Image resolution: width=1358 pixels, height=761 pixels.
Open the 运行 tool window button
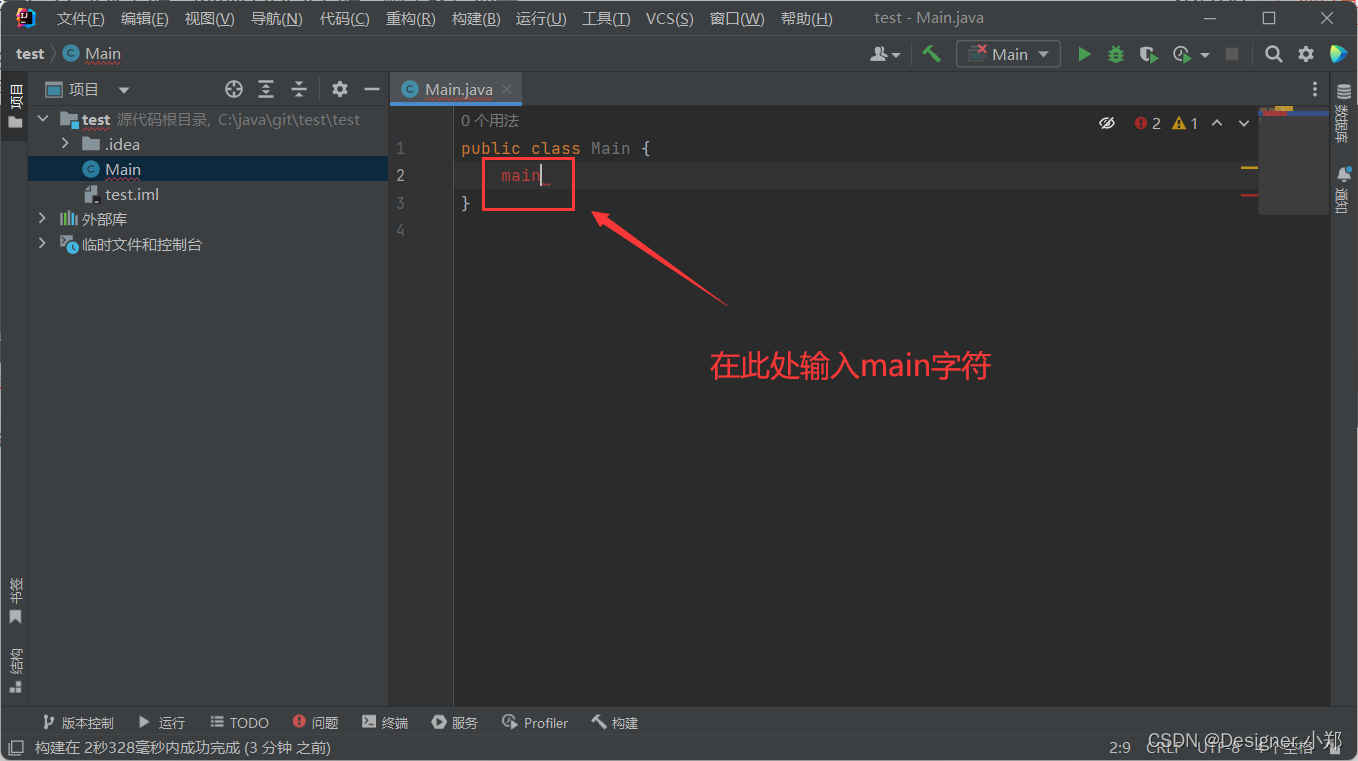[x=162, y=722]
